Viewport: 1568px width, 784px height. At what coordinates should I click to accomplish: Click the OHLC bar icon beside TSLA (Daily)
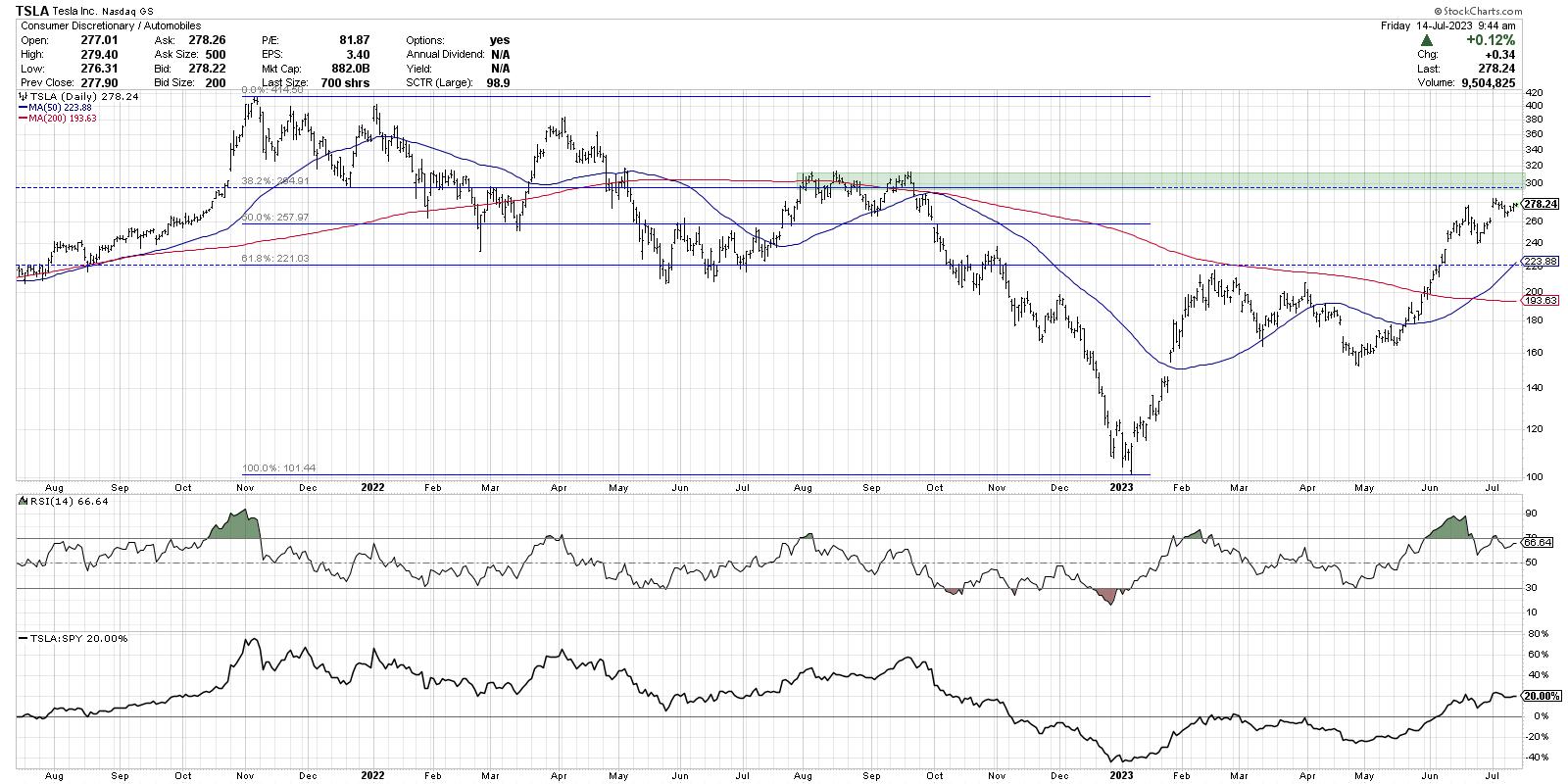[23, 98]
